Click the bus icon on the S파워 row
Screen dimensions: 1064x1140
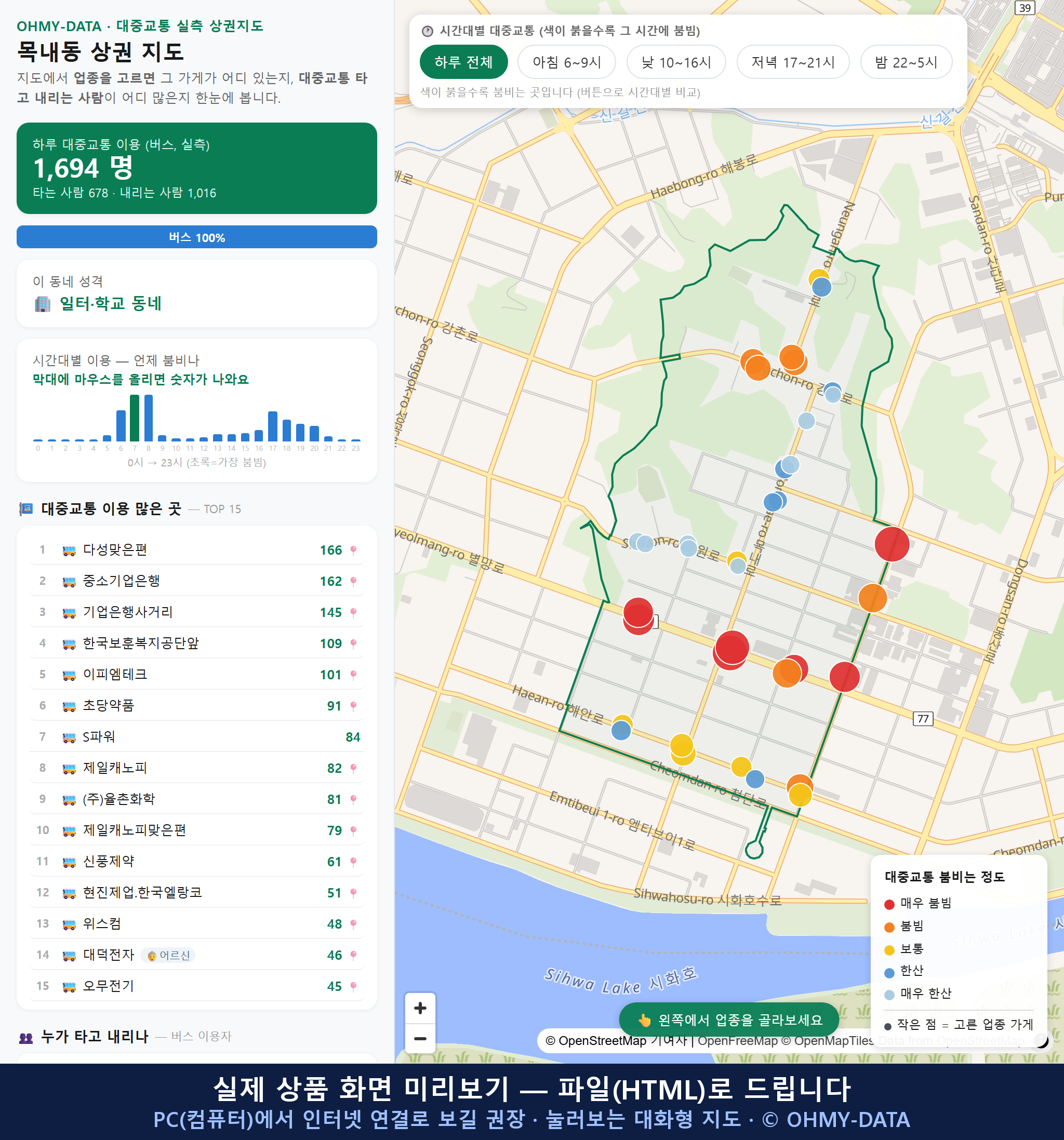69,737
